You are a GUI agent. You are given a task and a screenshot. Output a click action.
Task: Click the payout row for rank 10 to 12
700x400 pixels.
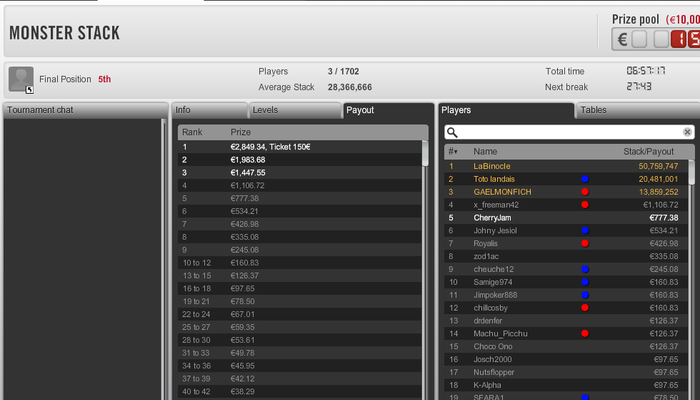[300, 263]
